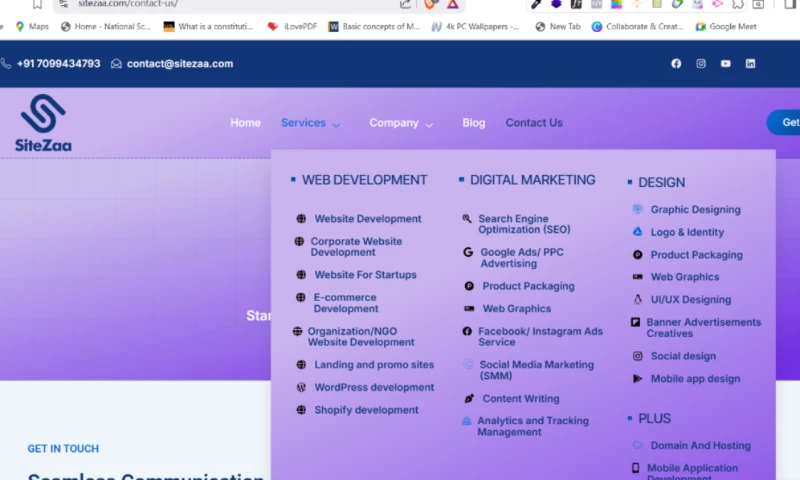Choose Graphic Designing under Design
The width and height of the screenshot is (800, 480).
[695, 210]
